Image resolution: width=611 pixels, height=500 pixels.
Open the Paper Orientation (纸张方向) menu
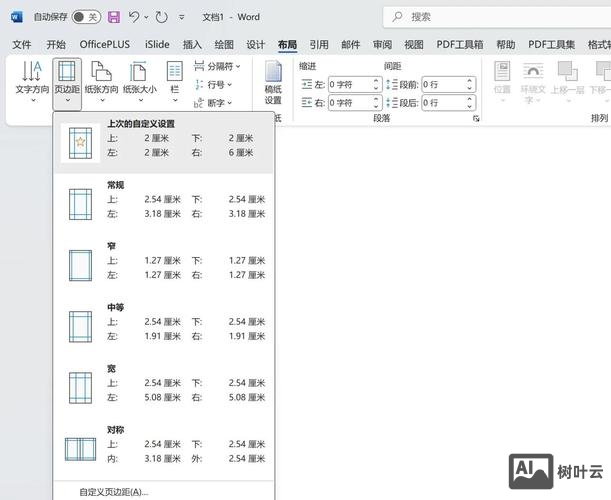coord(100,80)
